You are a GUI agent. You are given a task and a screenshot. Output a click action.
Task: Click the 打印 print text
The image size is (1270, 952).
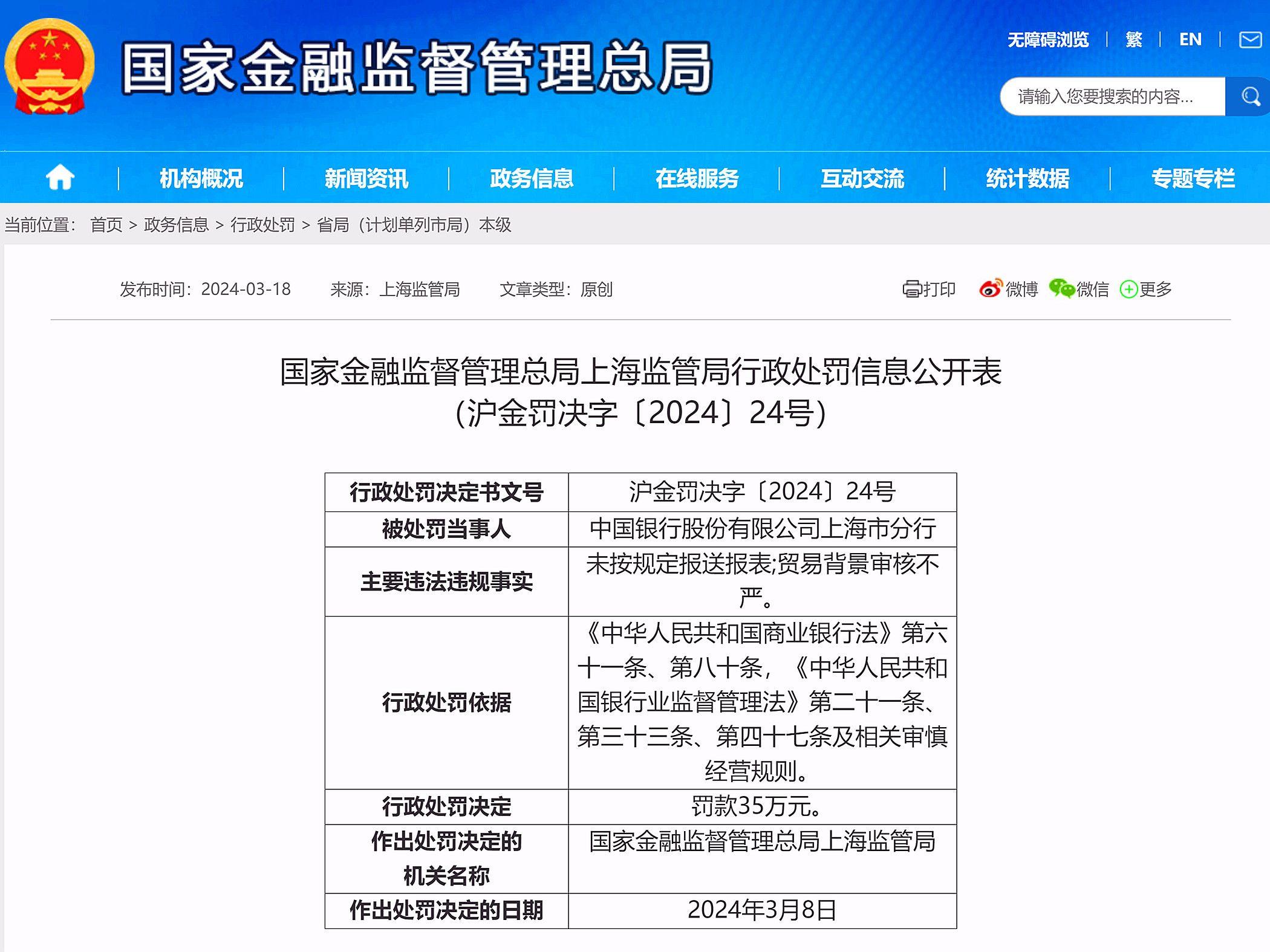(x=940, y=290)
